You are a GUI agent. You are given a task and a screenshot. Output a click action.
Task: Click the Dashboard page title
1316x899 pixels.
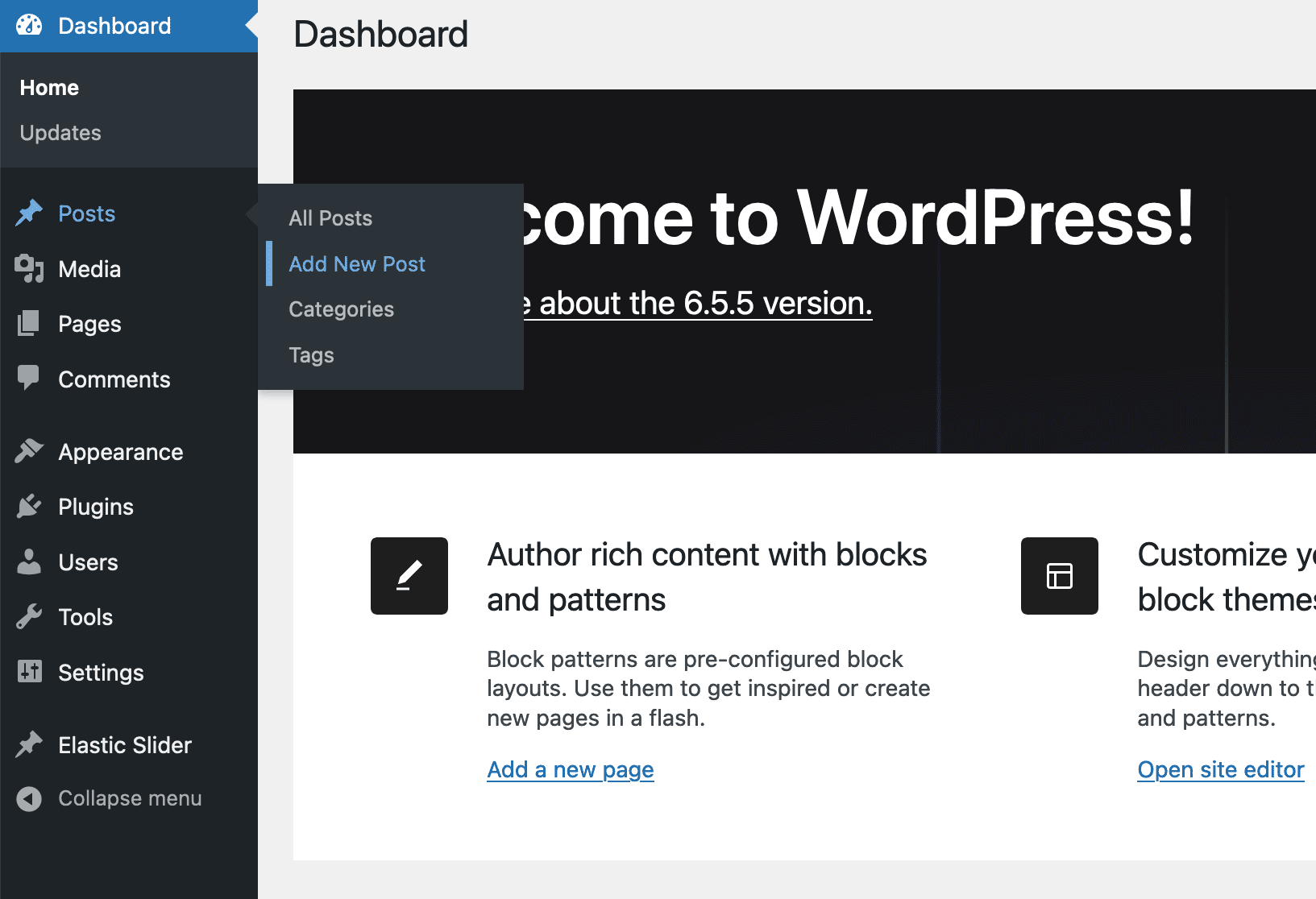(380, 35)
